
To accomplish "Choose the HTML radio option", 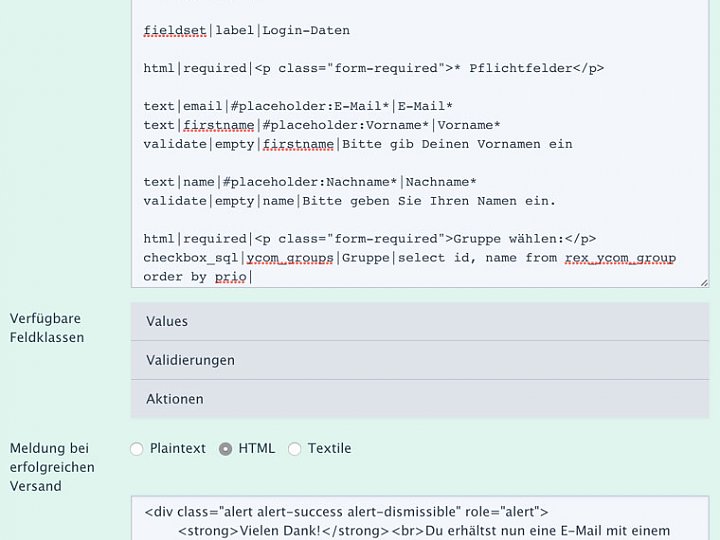I will tap(225, 449).
